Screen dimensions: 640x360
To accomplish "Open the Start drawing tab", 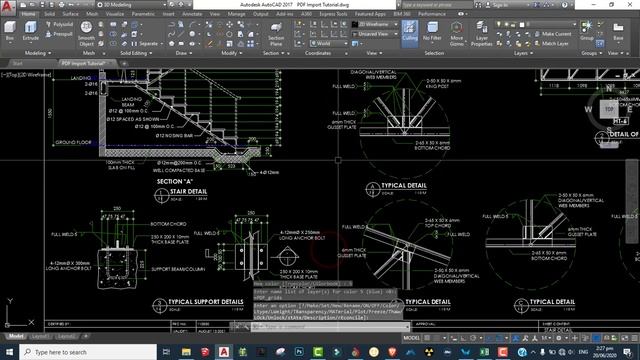I will [x=18, y=63].
